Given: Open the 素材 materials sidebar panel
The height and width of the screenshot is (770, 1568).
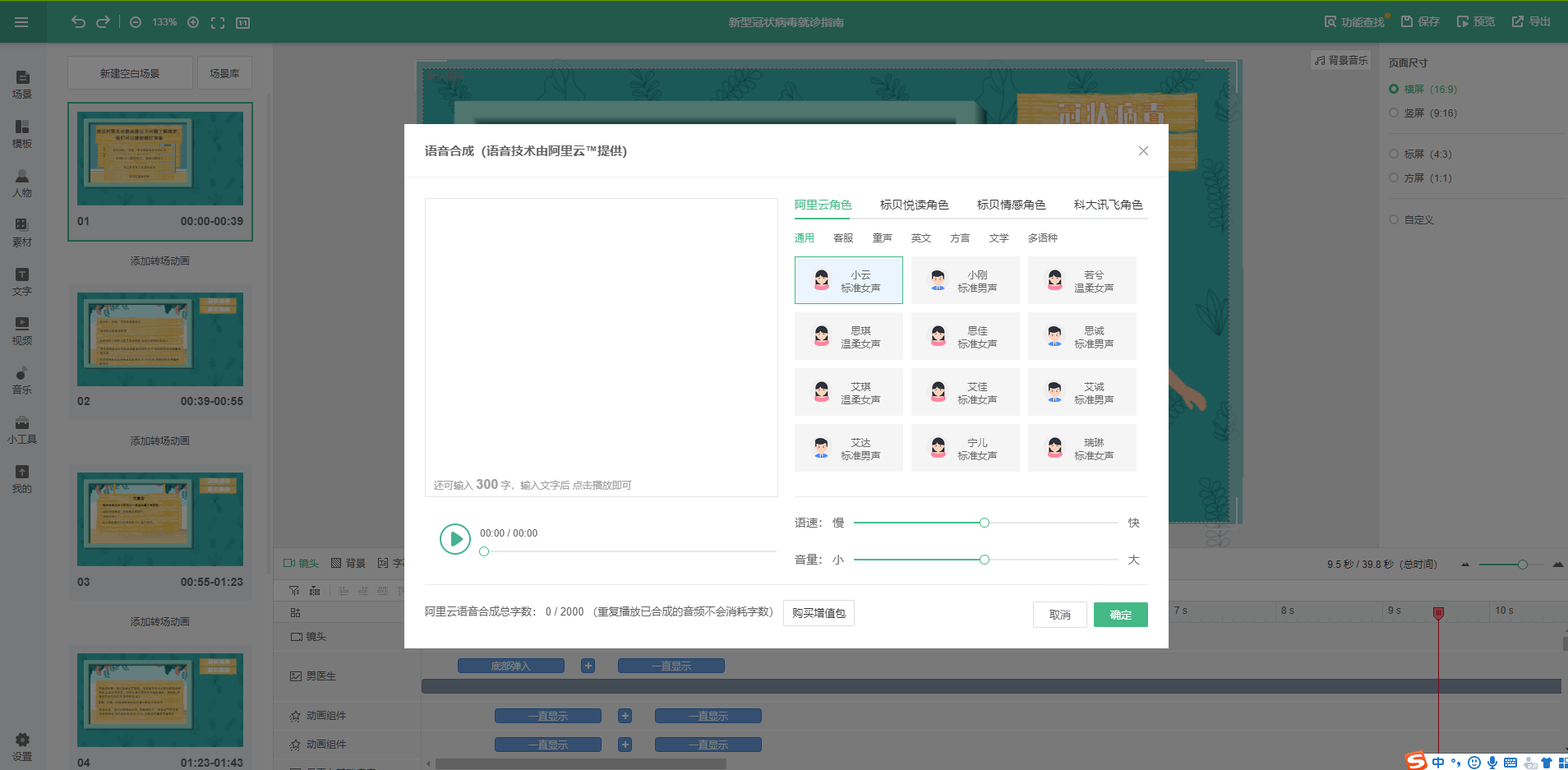Looking at the screenshot, I should pyautogui.click(x=22, y=233).
